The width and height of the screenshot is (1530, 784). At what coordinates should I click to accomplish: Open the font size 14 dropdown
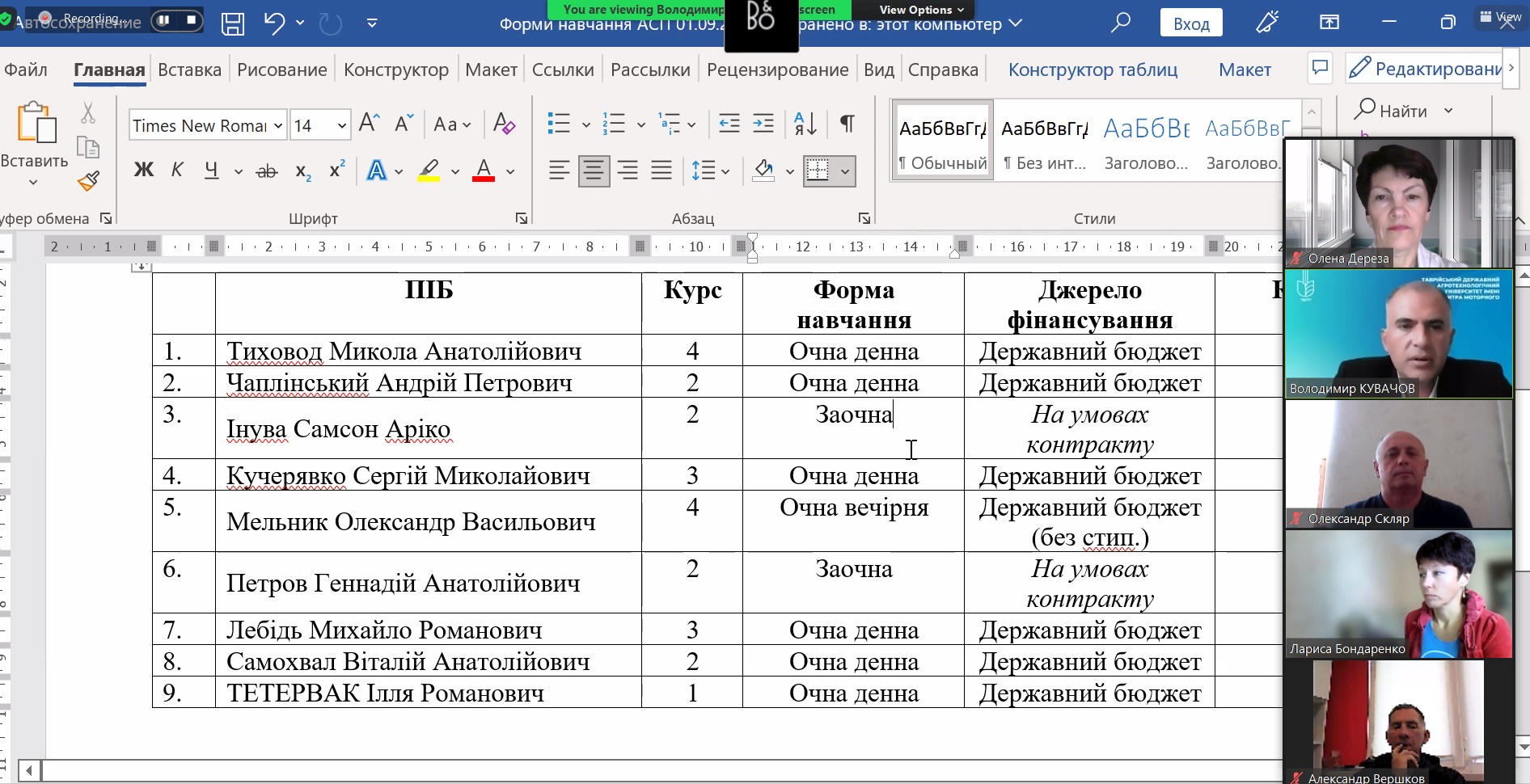pos(341,126)
